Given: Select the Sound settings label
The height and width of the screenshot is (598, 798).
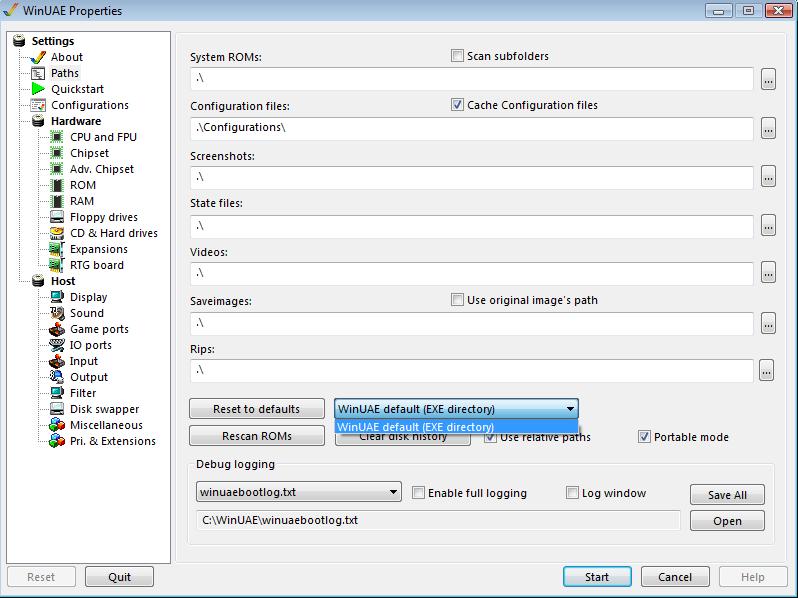Looking at the screenshot, I should 87,313.
